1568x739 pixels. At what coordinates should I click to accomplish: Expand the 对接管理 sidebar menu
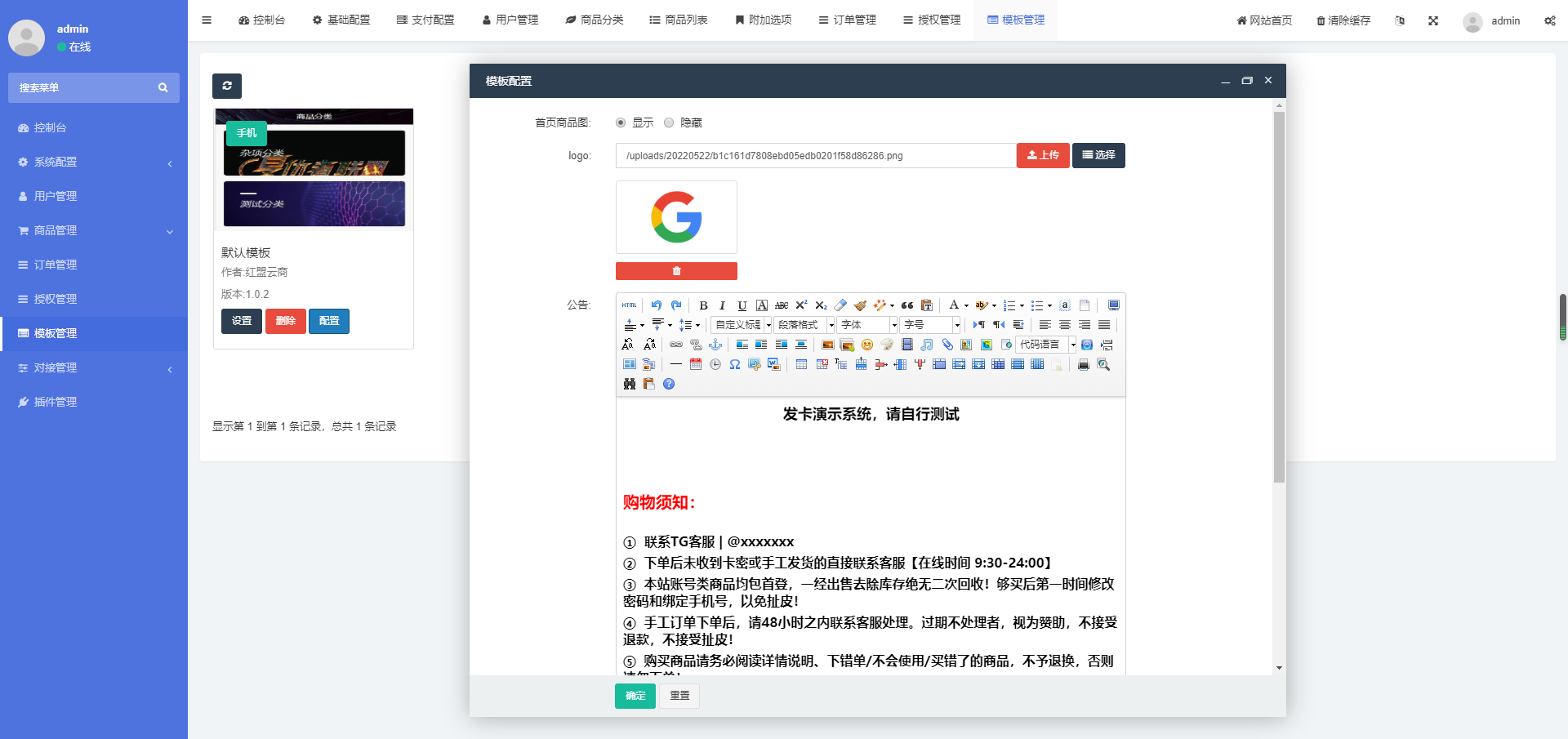[x=94, y=367]
